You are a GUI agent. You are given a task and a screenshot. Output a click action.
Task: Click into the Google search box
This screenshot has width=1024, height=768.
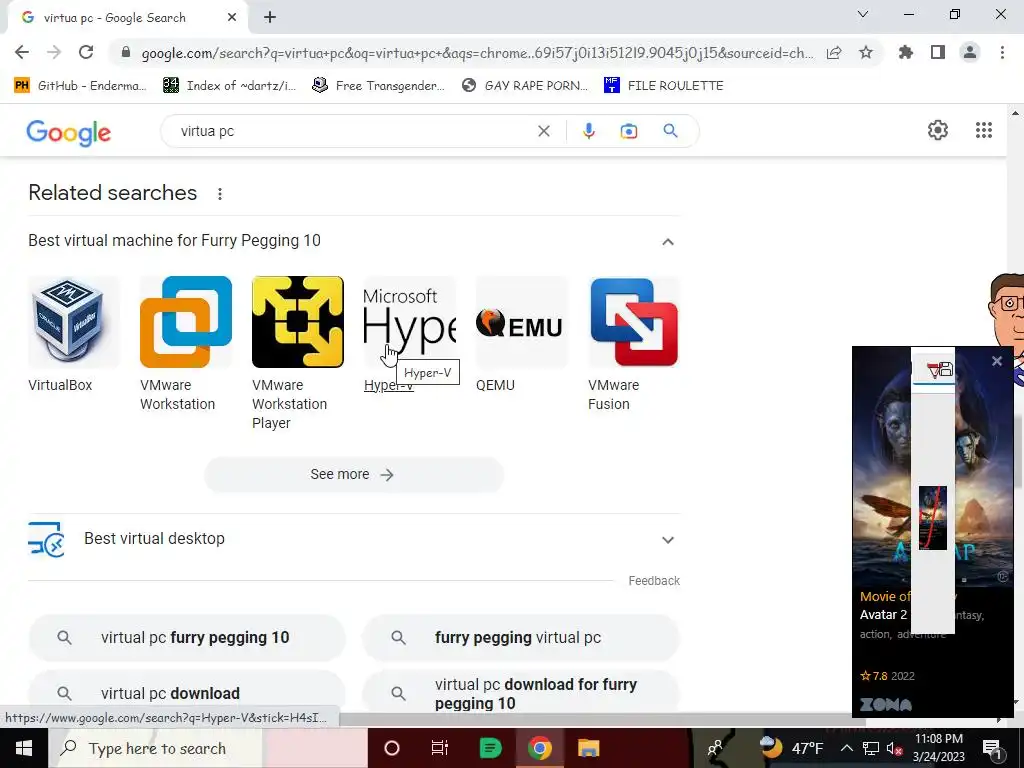tap(353, 131)
